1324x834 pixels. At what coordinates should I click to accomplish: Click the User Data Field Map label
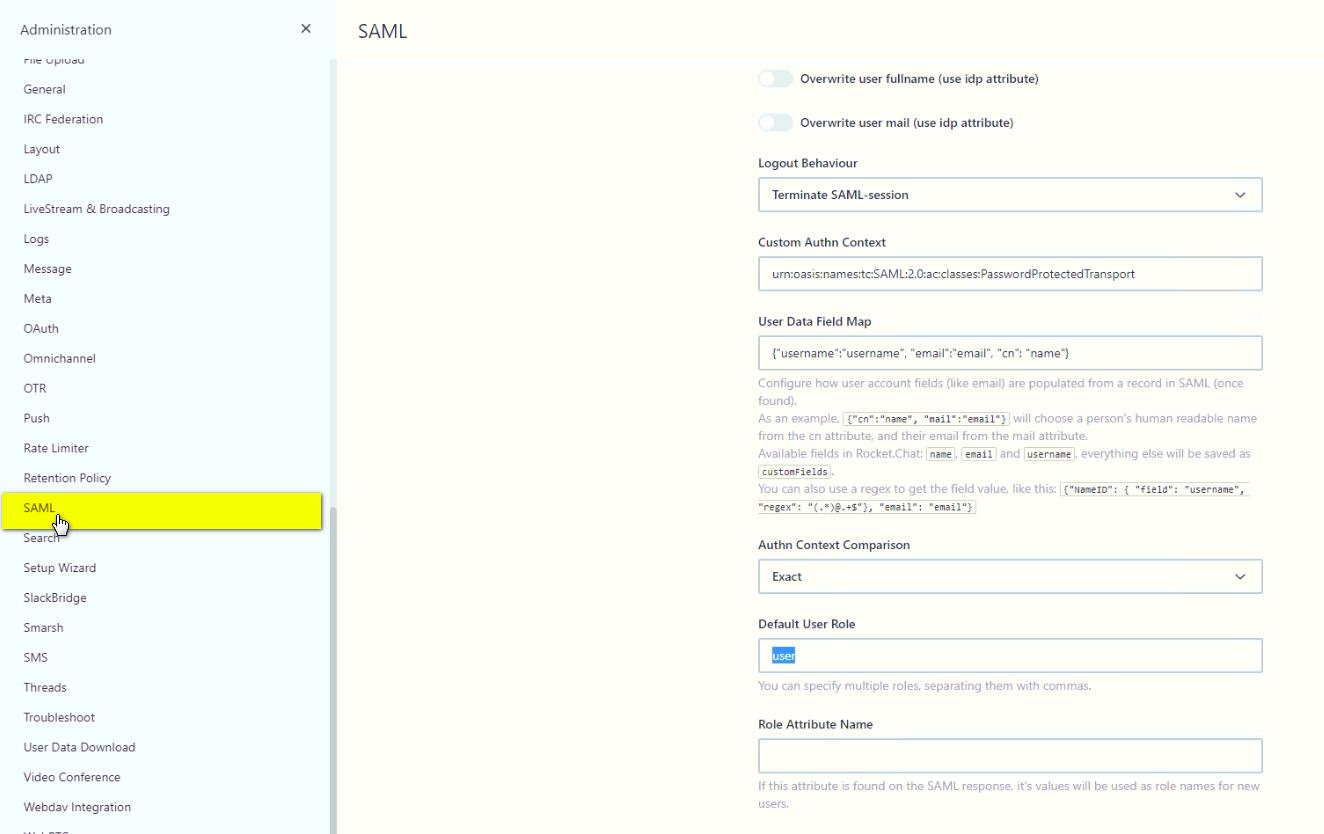tap(814, 322)
